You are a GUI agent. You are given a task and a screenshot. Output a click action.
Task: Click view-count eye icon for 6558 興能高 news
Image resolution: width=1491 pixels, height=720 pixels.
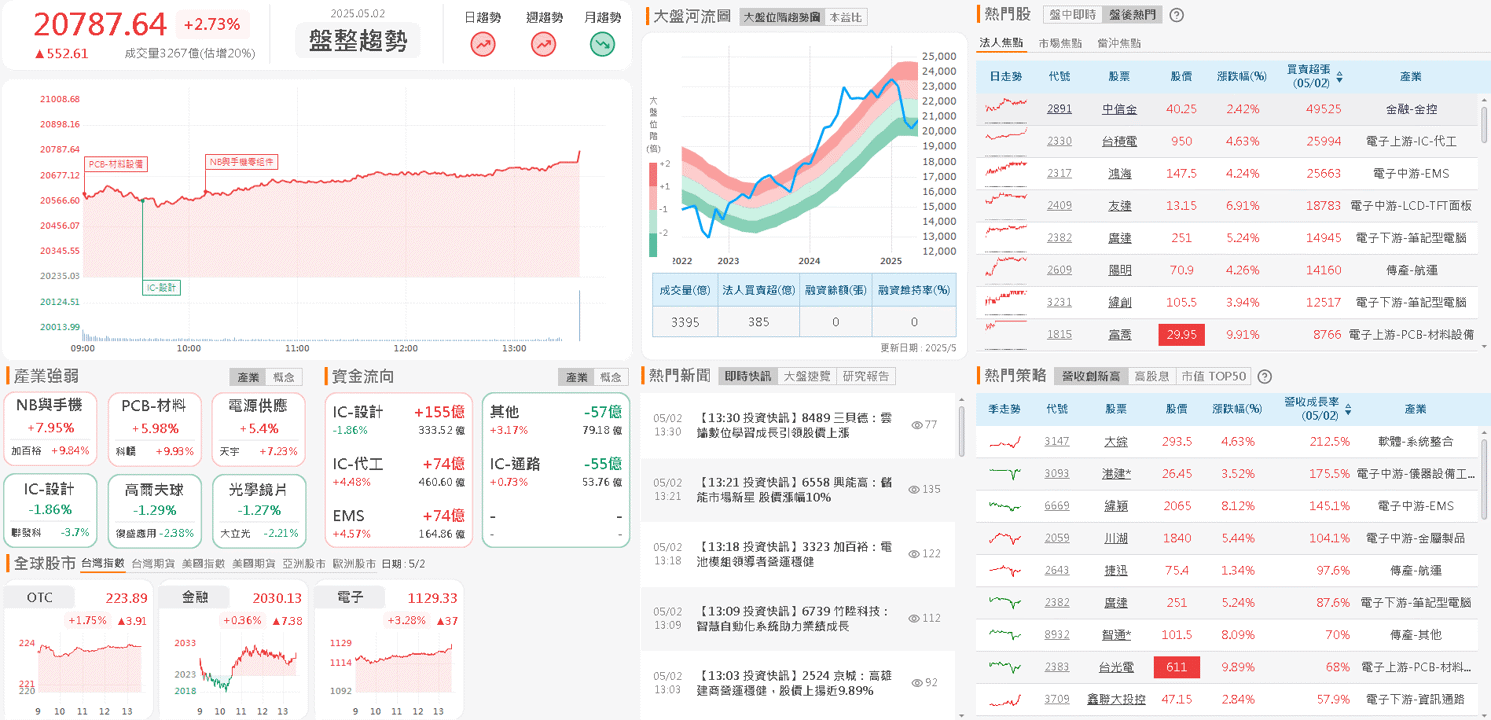(914, 489)
